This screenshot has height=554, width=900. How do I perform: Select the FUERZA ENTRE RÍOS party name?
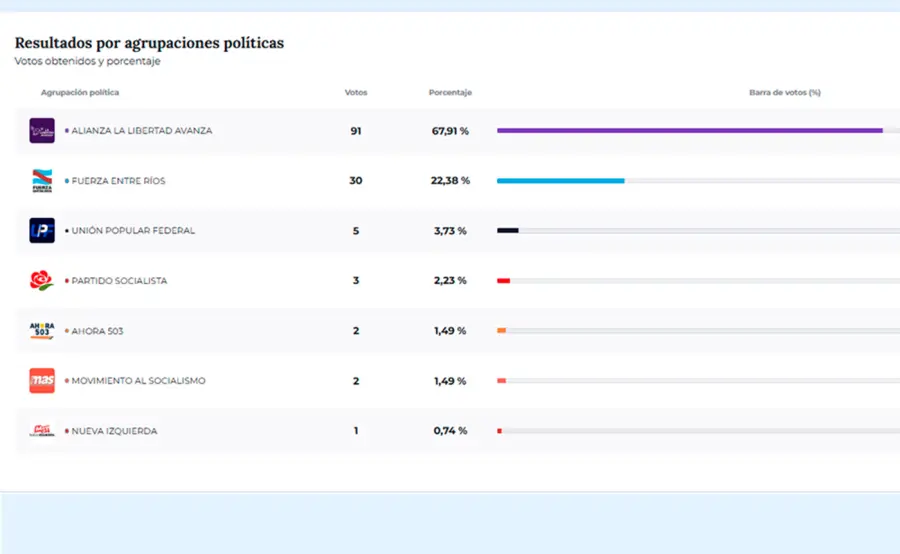pos(118,181)
